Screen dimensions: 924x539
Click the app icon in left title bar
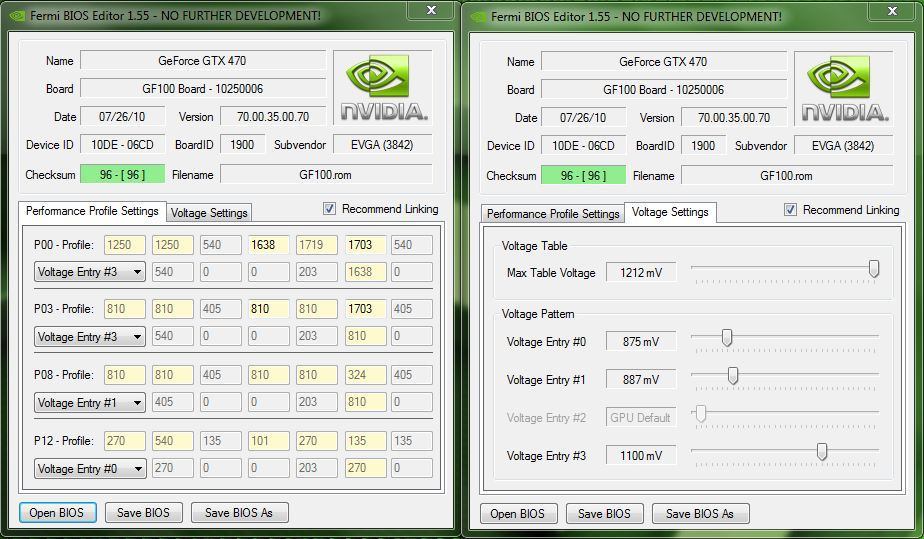[x=17, y=16]
